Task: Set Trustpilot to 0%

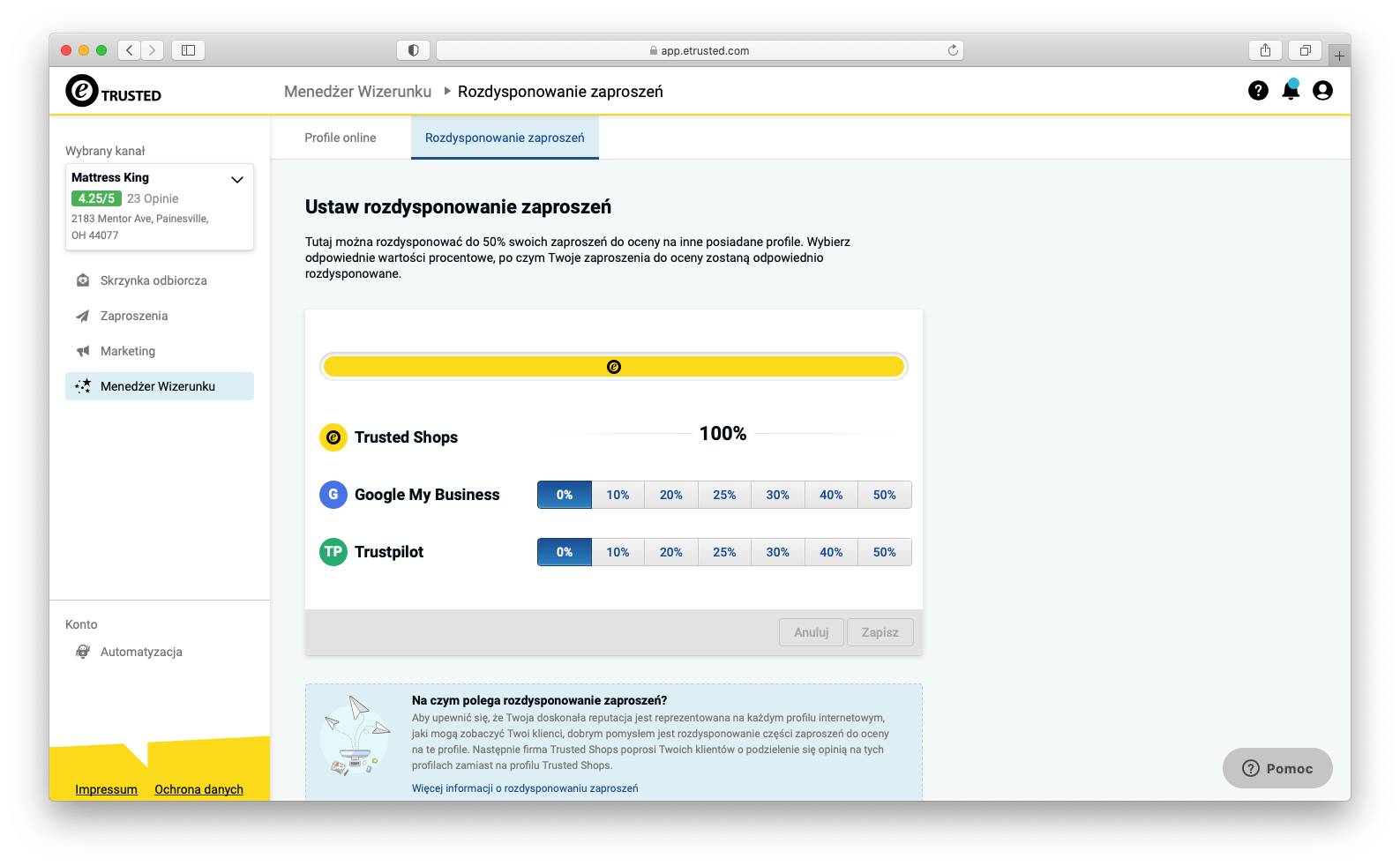Action: pos(565,552)
